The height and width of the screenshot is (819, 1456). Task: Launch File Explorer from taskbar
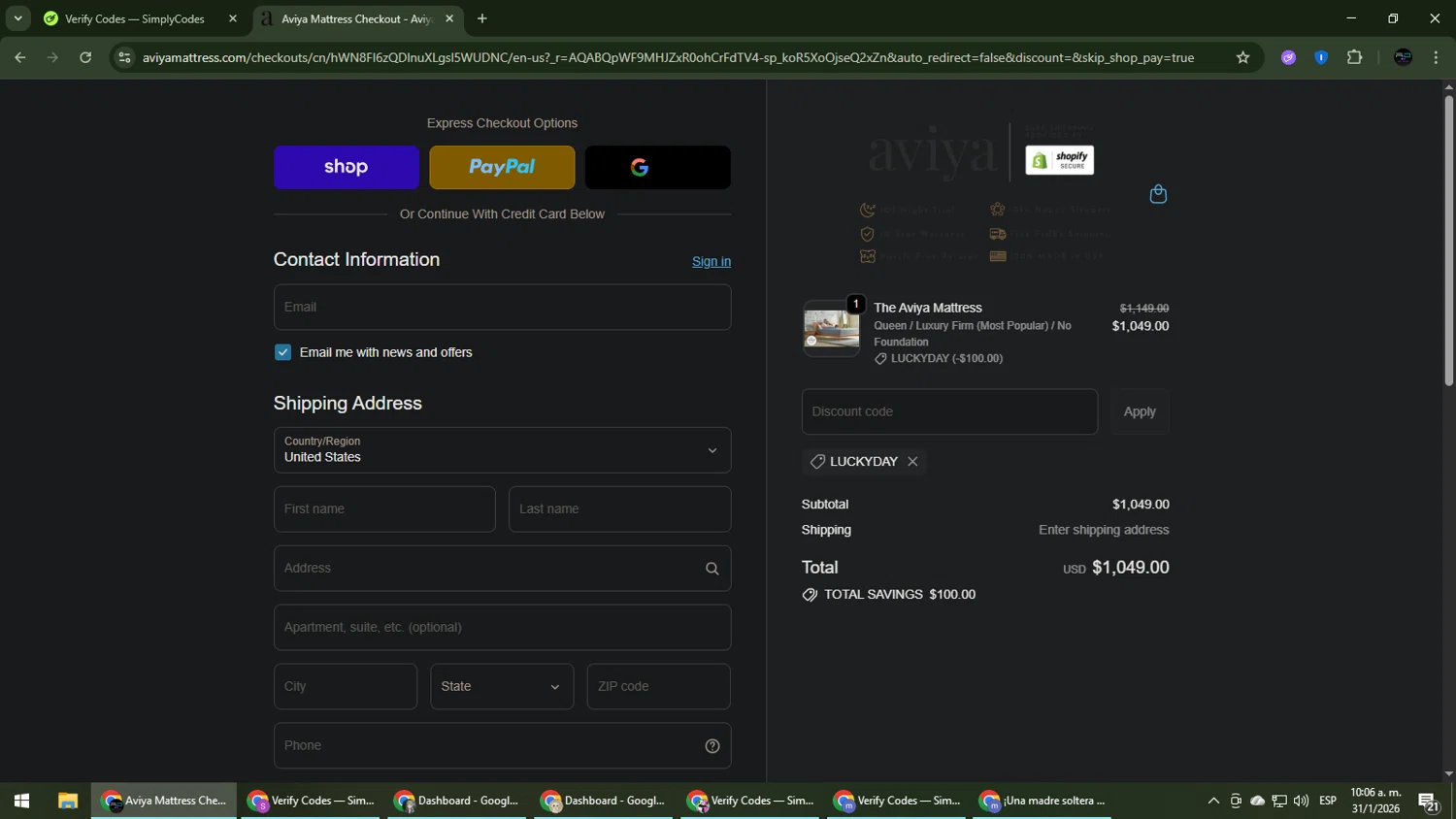67,801
